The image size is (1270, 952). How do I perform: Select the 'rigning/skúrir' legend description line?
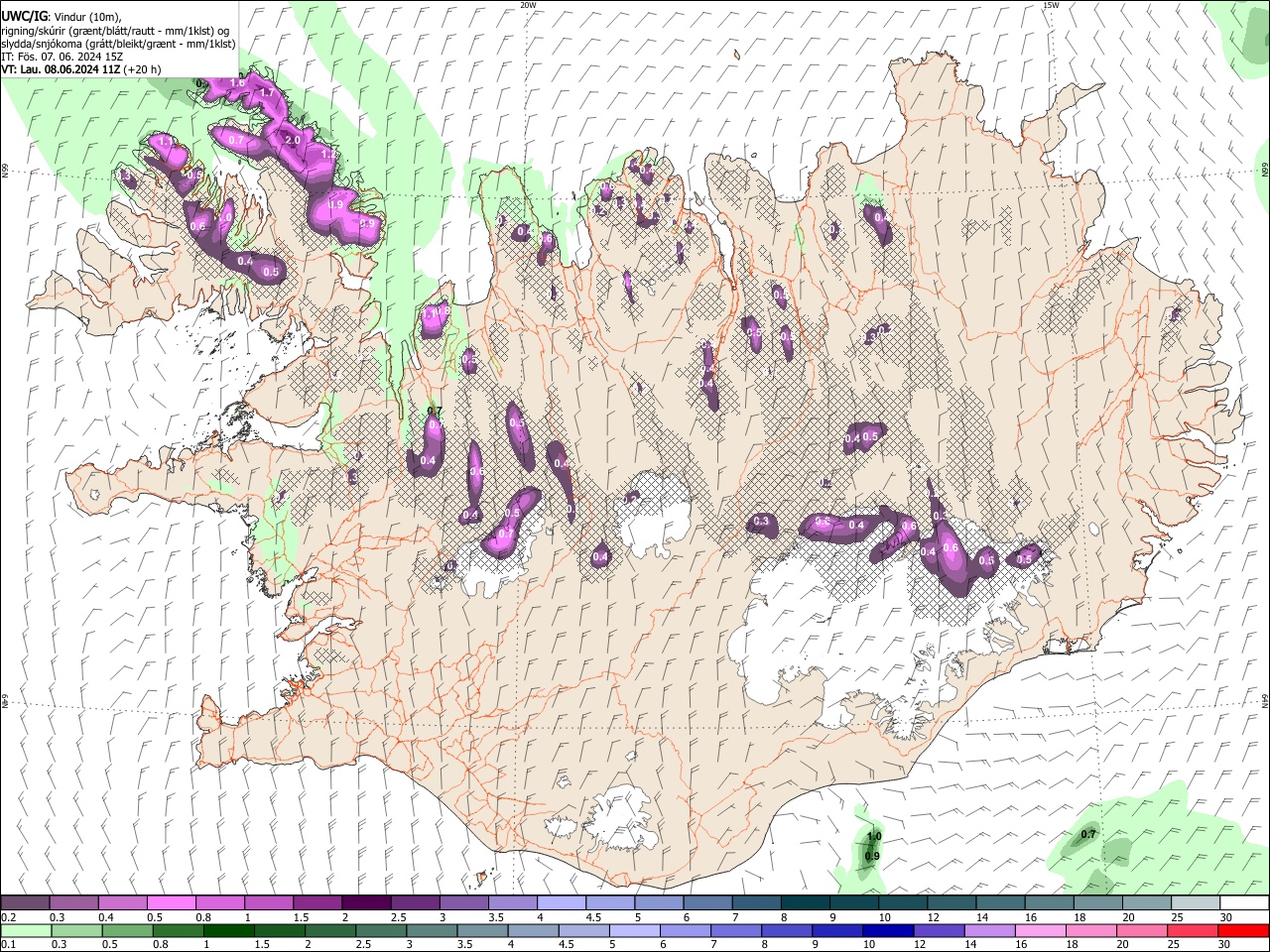tap(116, 31)
